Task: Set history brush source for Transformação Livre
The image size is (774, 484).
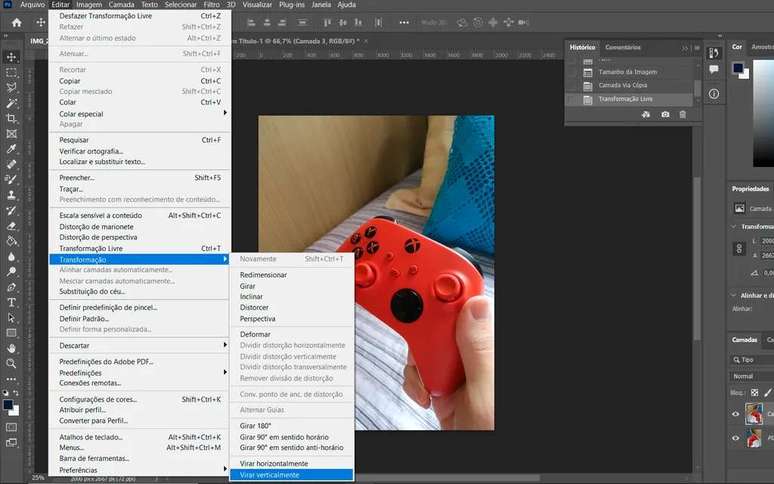Action: (x=572, y=100)
